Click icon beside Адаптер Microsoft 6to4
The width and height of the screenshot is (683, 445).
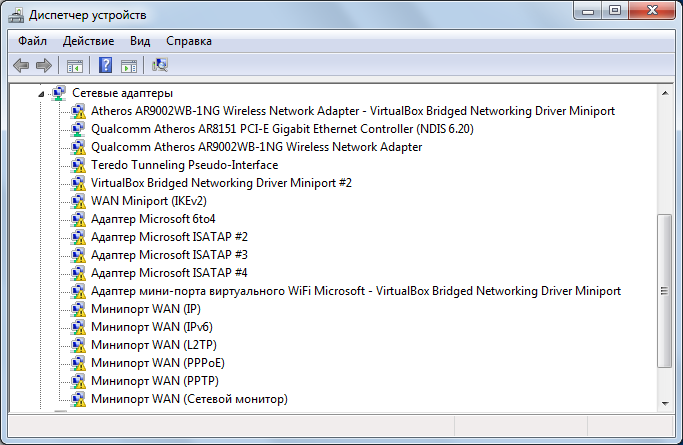click(78, 219)
